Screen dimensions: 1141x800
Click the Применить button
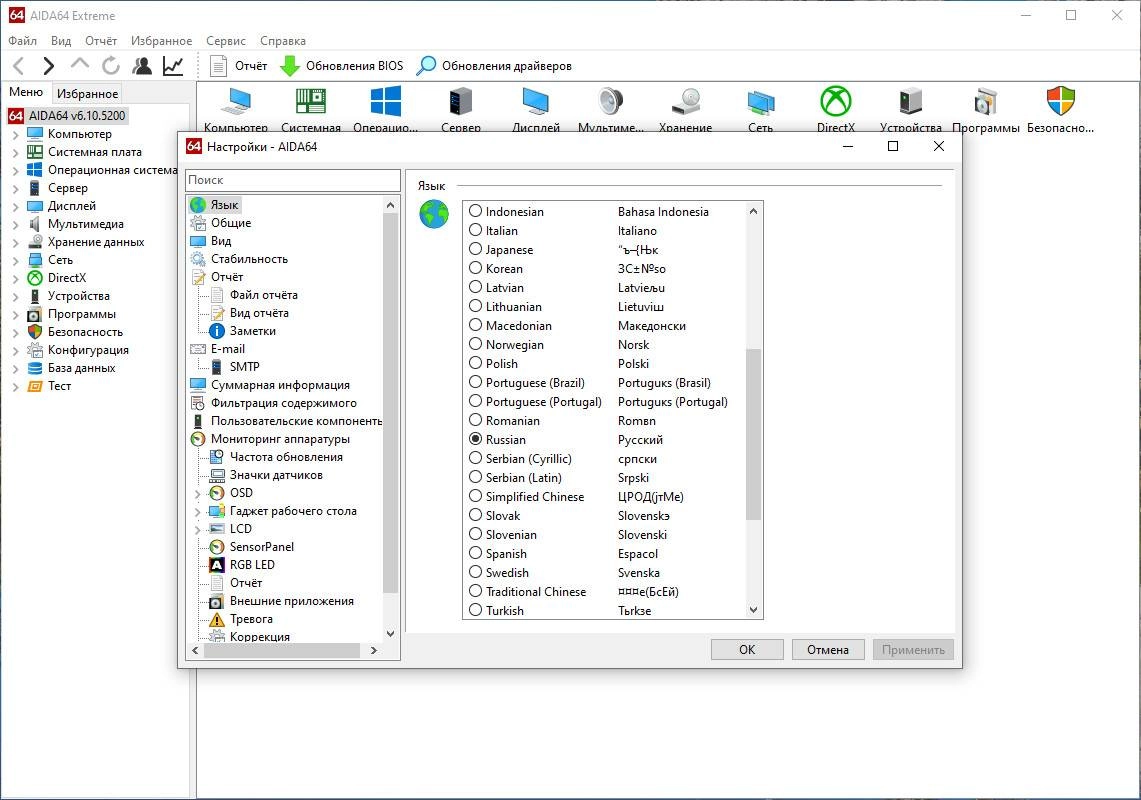point(913,649)
